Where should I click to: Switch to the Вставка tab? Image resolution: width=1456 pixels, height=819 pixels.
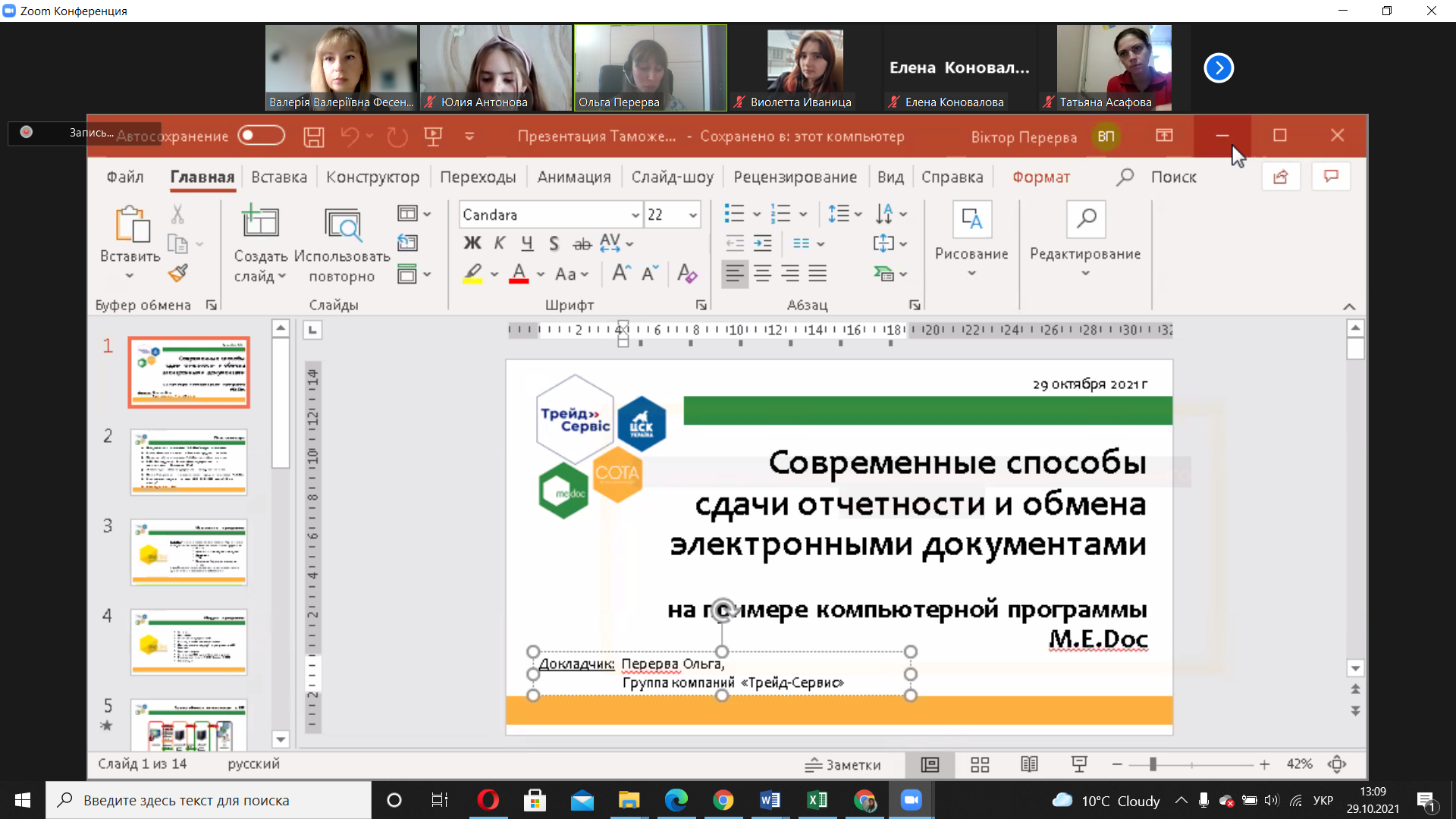279,177
